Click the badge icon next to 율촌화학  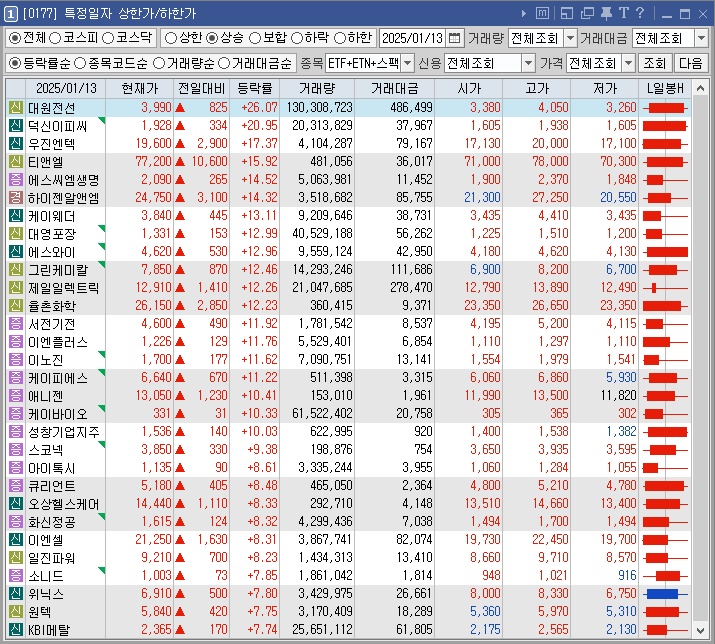pos(16,306)
